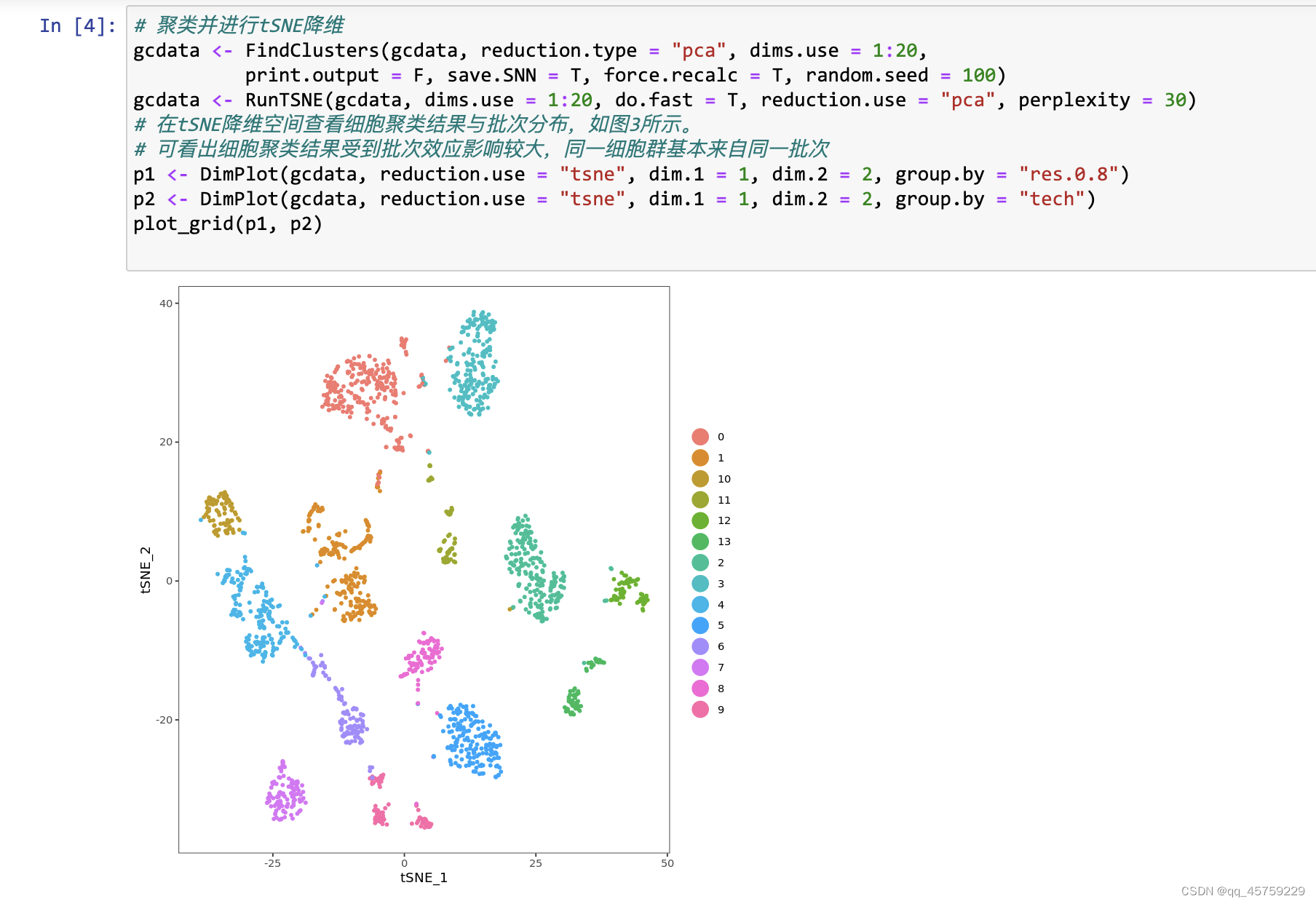This screenshot has width=1316, height=904.
Task: Click legend swatch for cluster 10
Action: click(x=700, y=479)
